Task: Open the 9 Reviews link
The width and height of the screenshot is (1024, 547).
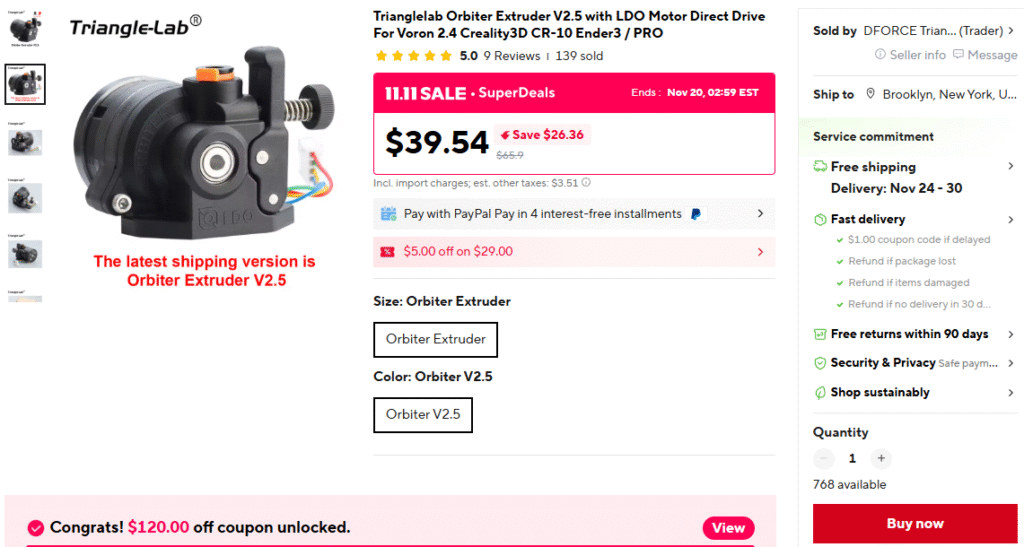Action: pos(511,56)
